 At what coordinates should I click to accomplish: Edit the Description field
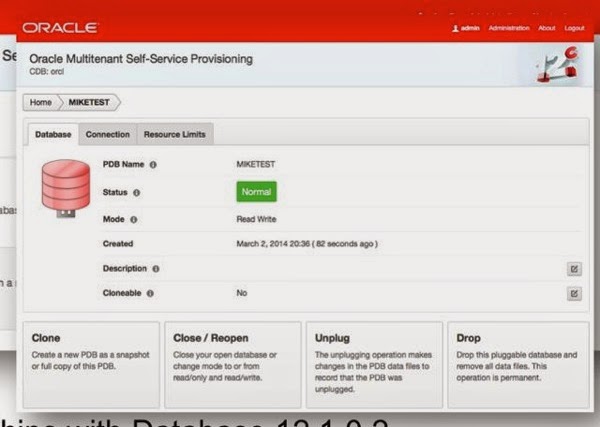(x=574, y=269)
